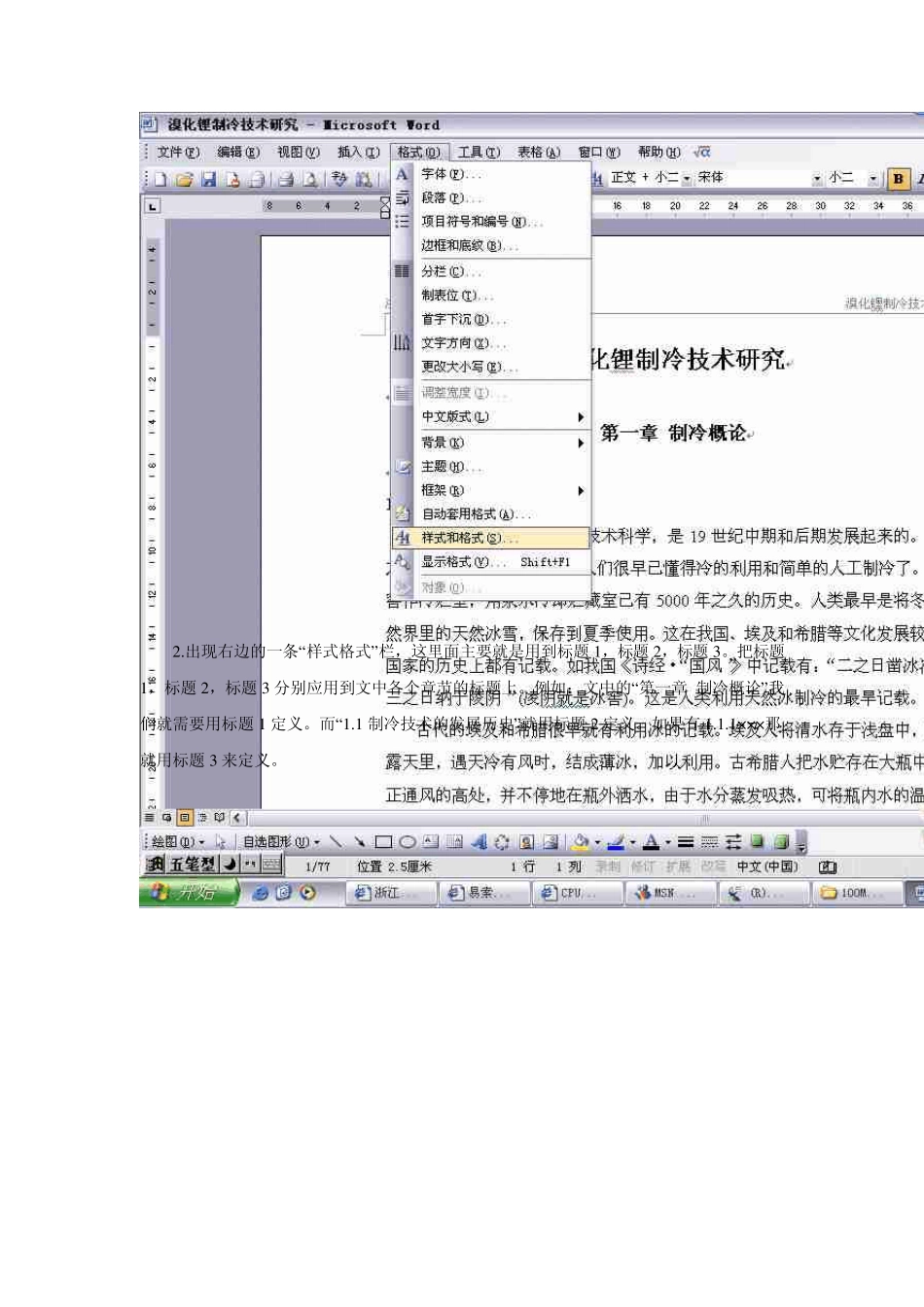Select the Arrow drawing tool
924x1307 pixels.
click(359, 842)
